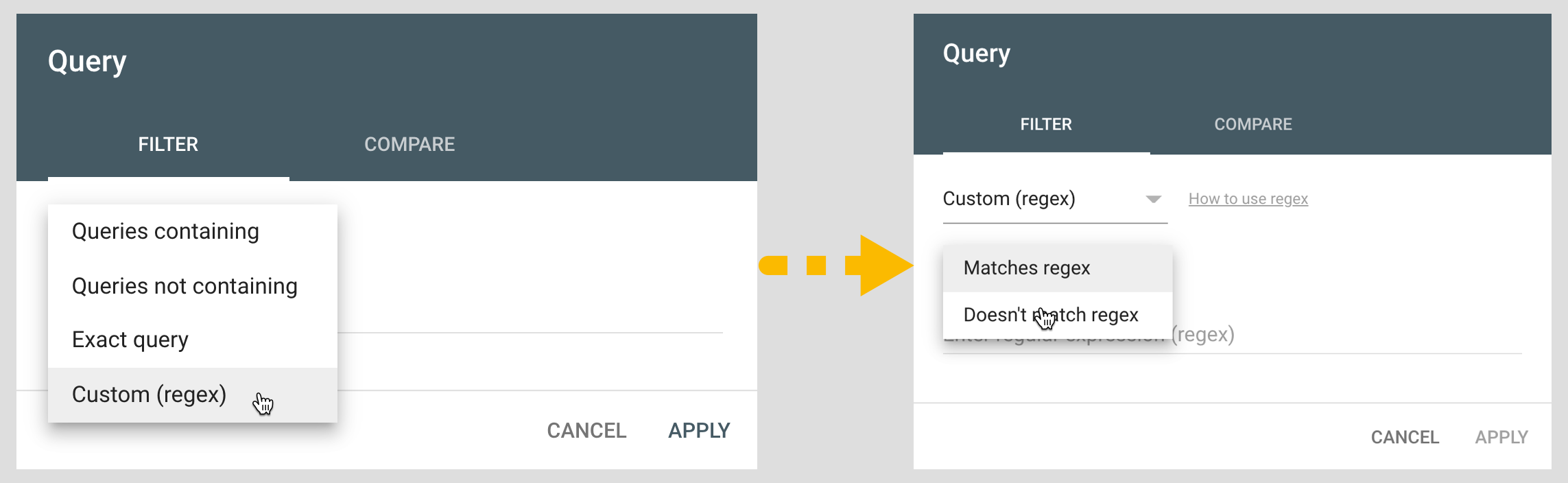
Task: Switch to FILTER tab above the query-type list
Action: click(x=168, y=144)
